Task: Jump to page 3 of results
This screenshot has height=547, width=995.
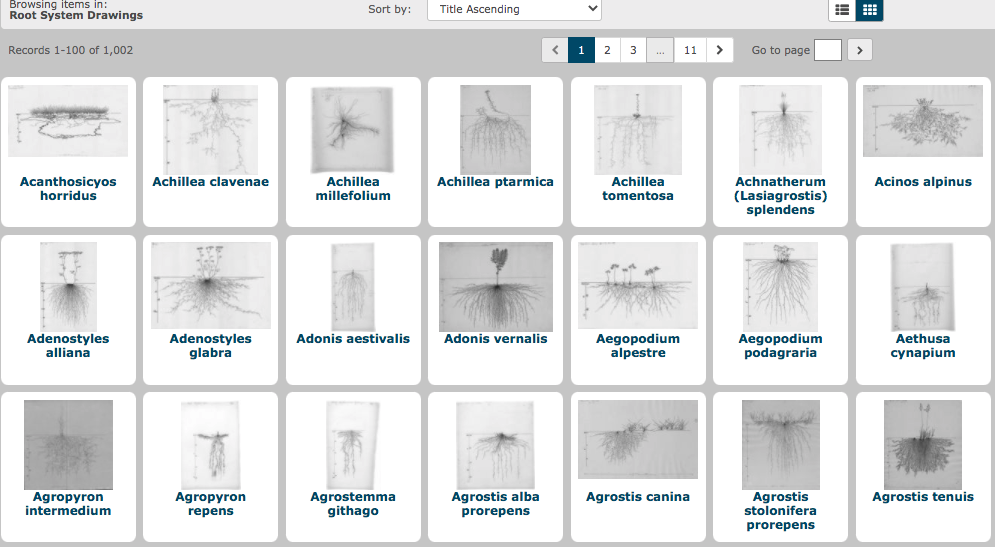Action: (x=633, y=50)
